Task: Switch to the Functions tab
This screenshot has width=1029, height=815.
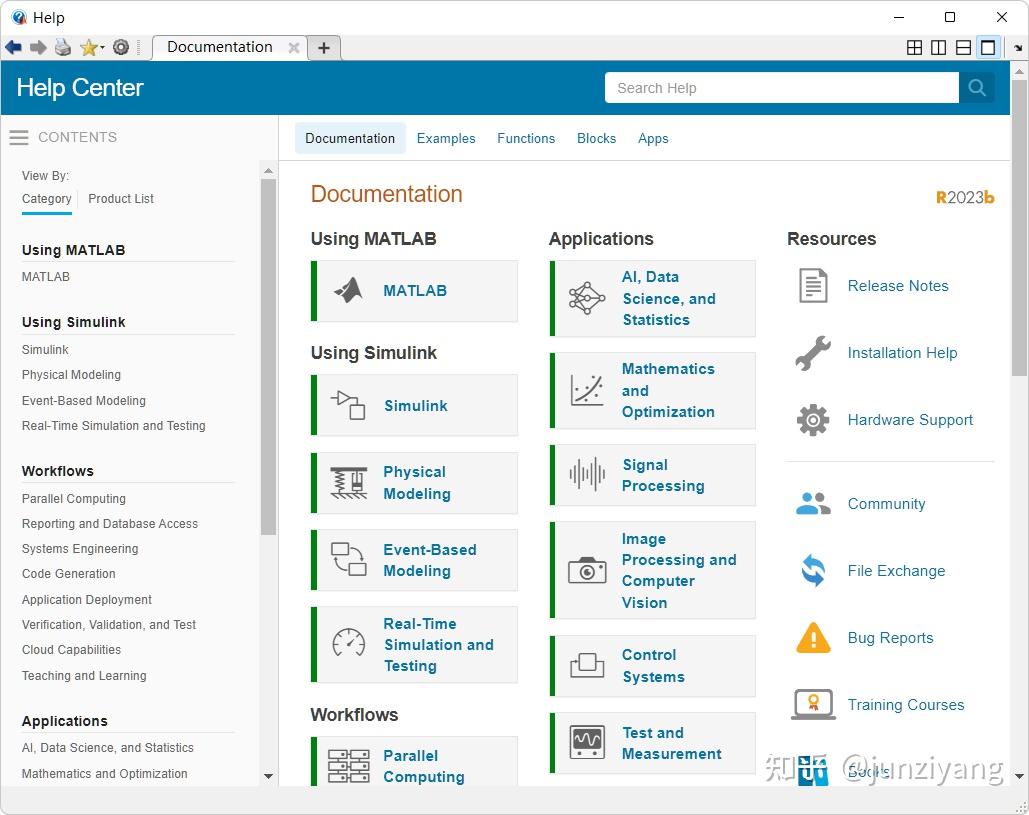Action: (x=526, y=138)
